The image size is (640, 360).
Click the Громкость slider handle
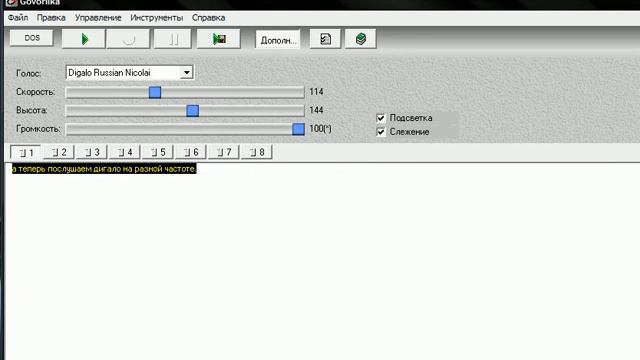(298, 129)
